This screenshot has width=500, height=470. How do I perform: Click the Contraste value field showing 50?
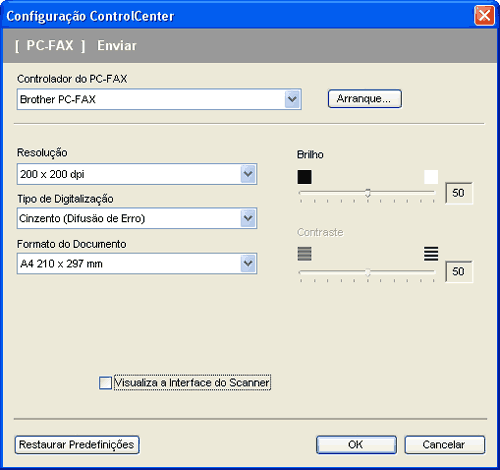click(459, 272)
